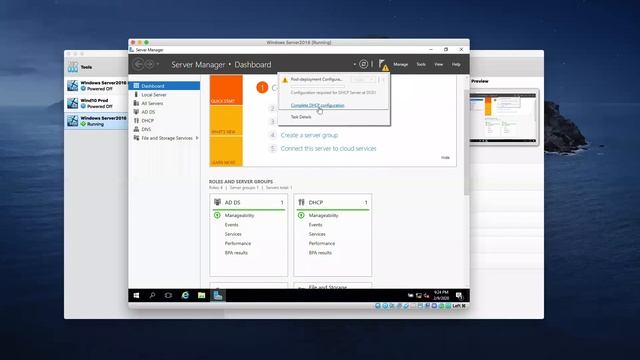Open Task View on the taskbar
The width and height of the screenshot is (640, 360).
[x=168, y=295]
